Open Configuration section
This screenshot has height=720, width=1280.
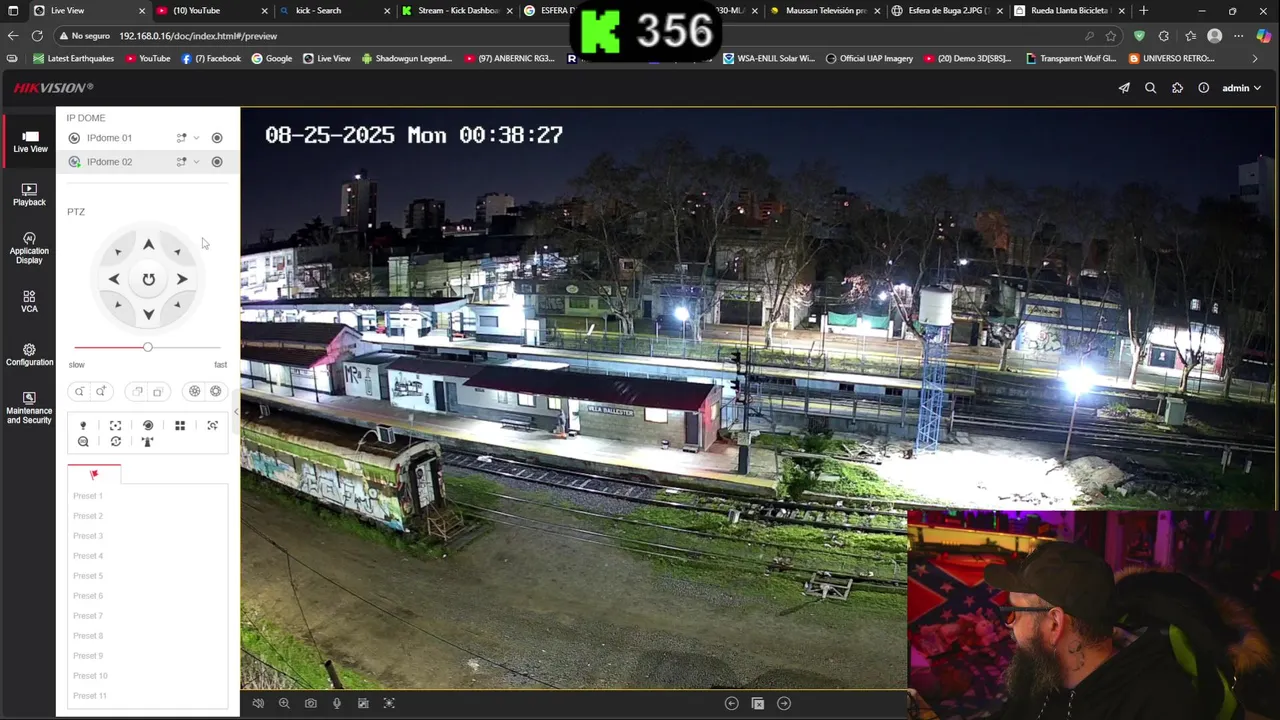tap(30, 355)
